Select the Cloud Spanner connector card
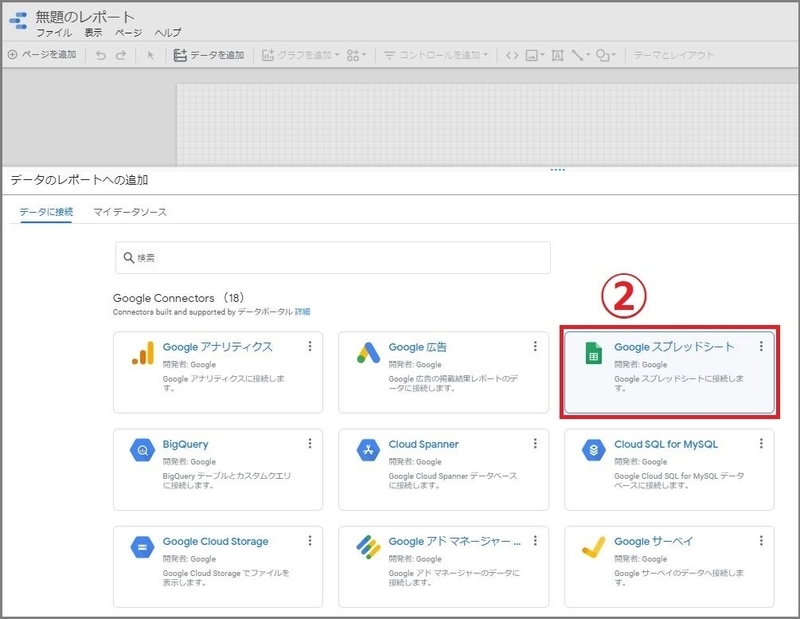The image size is (800, 619). [x=443, y=469]
